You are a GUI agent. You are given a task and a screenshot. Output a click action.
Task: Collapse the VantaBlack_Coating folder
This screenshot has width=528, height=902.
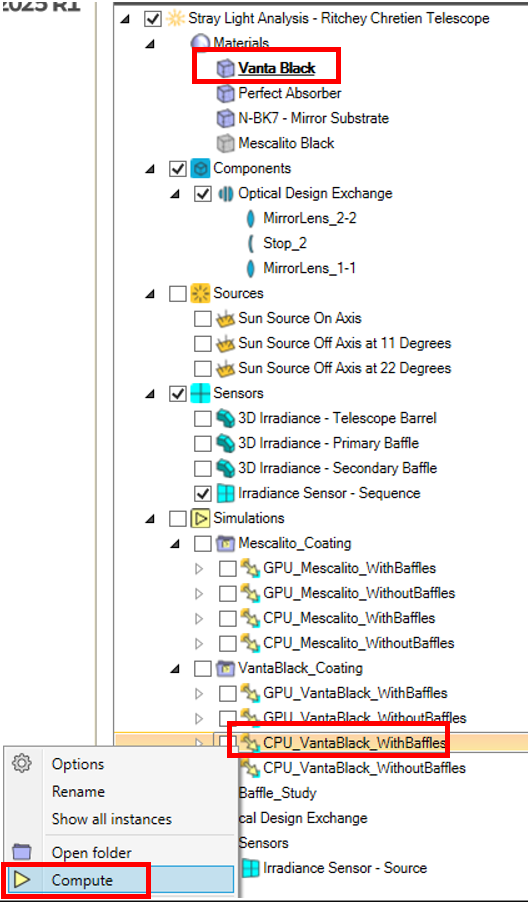[x=175, y=668]
